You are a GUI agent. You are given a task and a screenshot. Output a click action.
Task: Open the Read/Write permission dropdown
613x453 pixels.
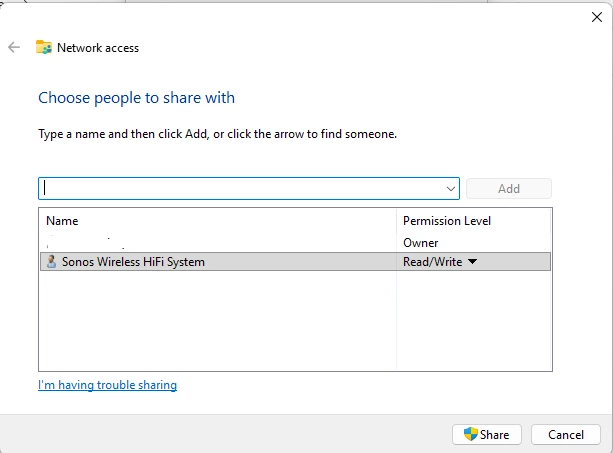click(472, 262)
